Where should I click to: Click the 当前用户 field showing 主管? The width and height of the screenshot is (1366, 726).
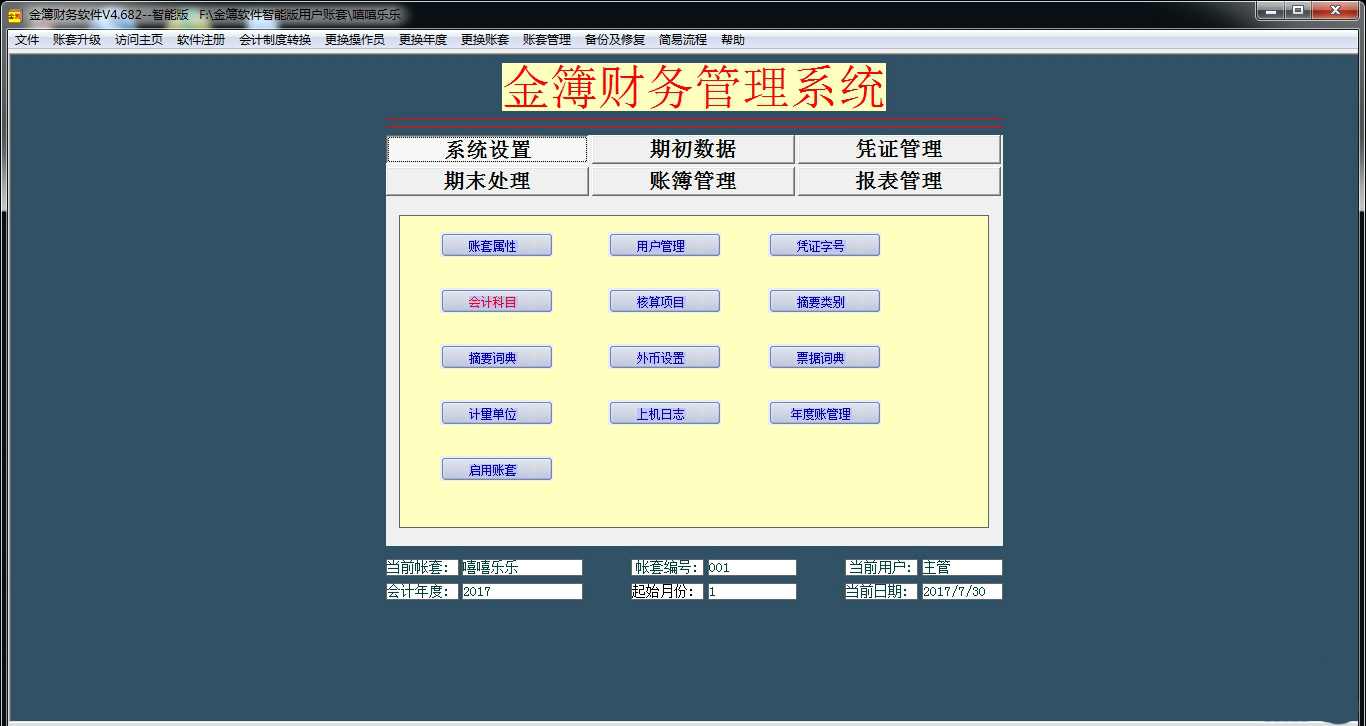pos(962,567)
